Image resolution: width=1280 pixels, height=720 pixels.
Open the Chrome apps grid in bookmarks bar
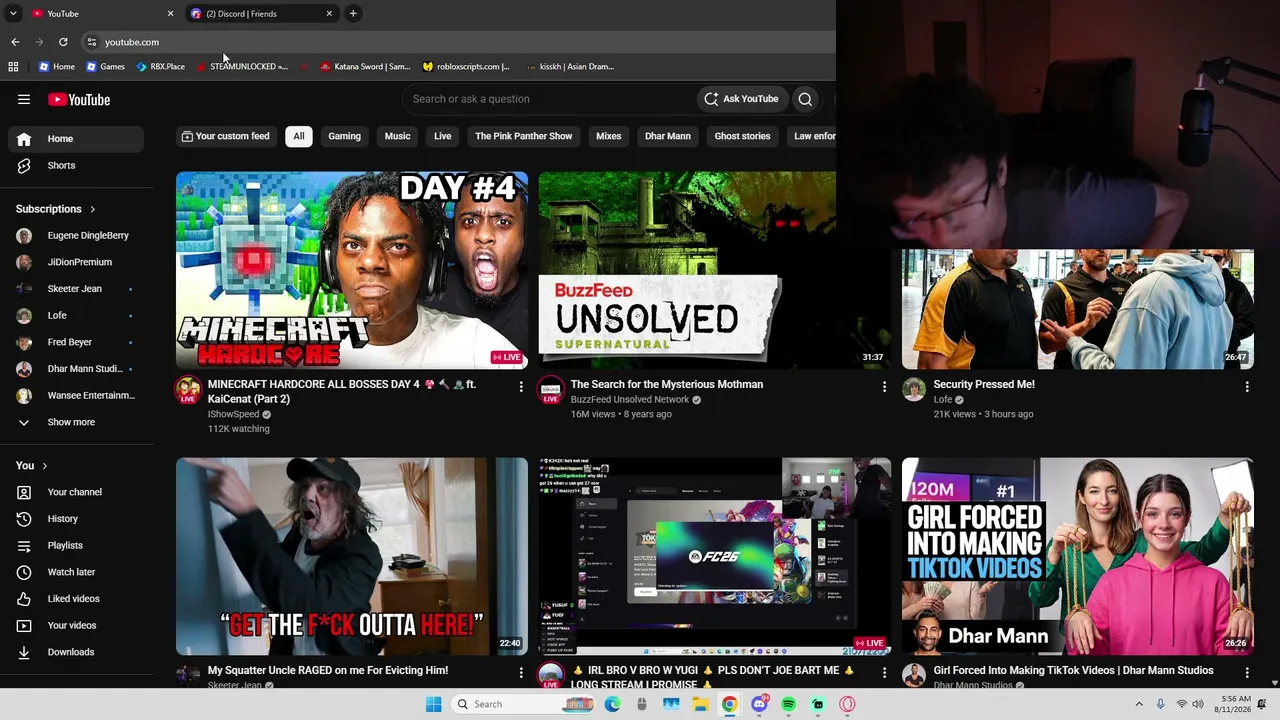point(13,67)
